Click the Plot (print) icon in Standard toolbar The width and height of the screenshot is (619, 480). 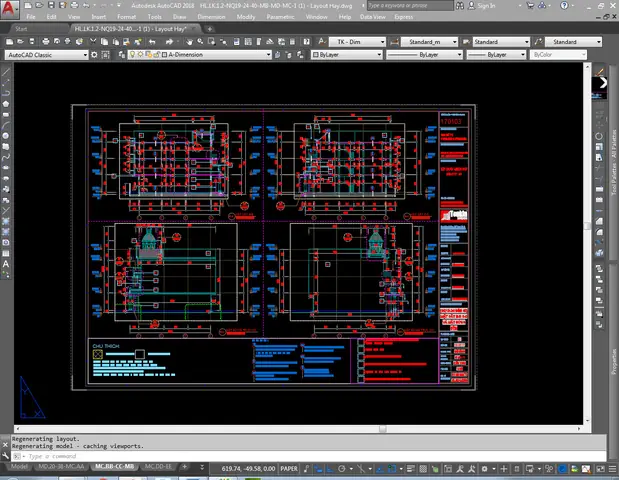[46, 41]
